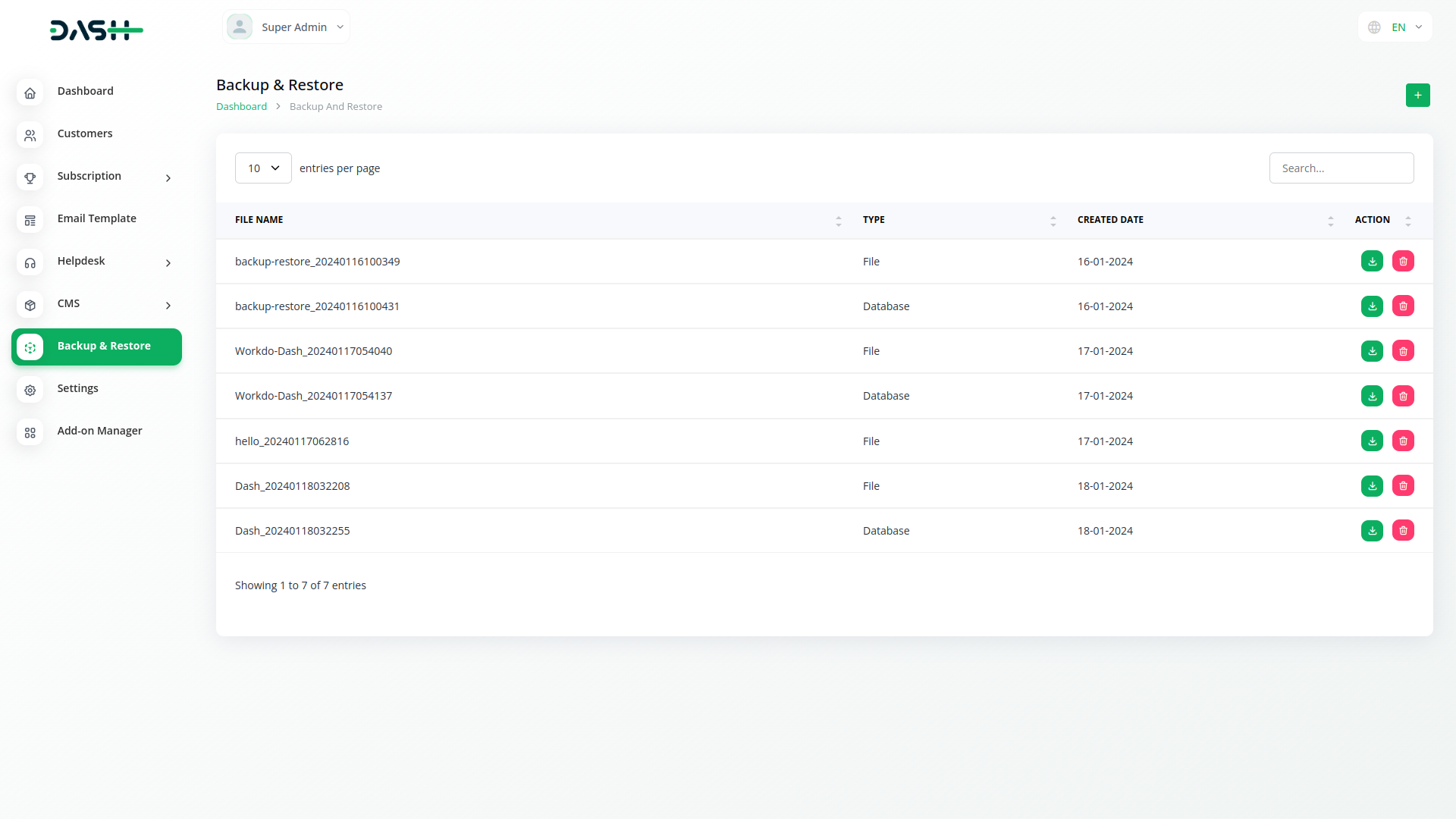
Task: Expand the Subscription submenu
Action: coord(168,178)
